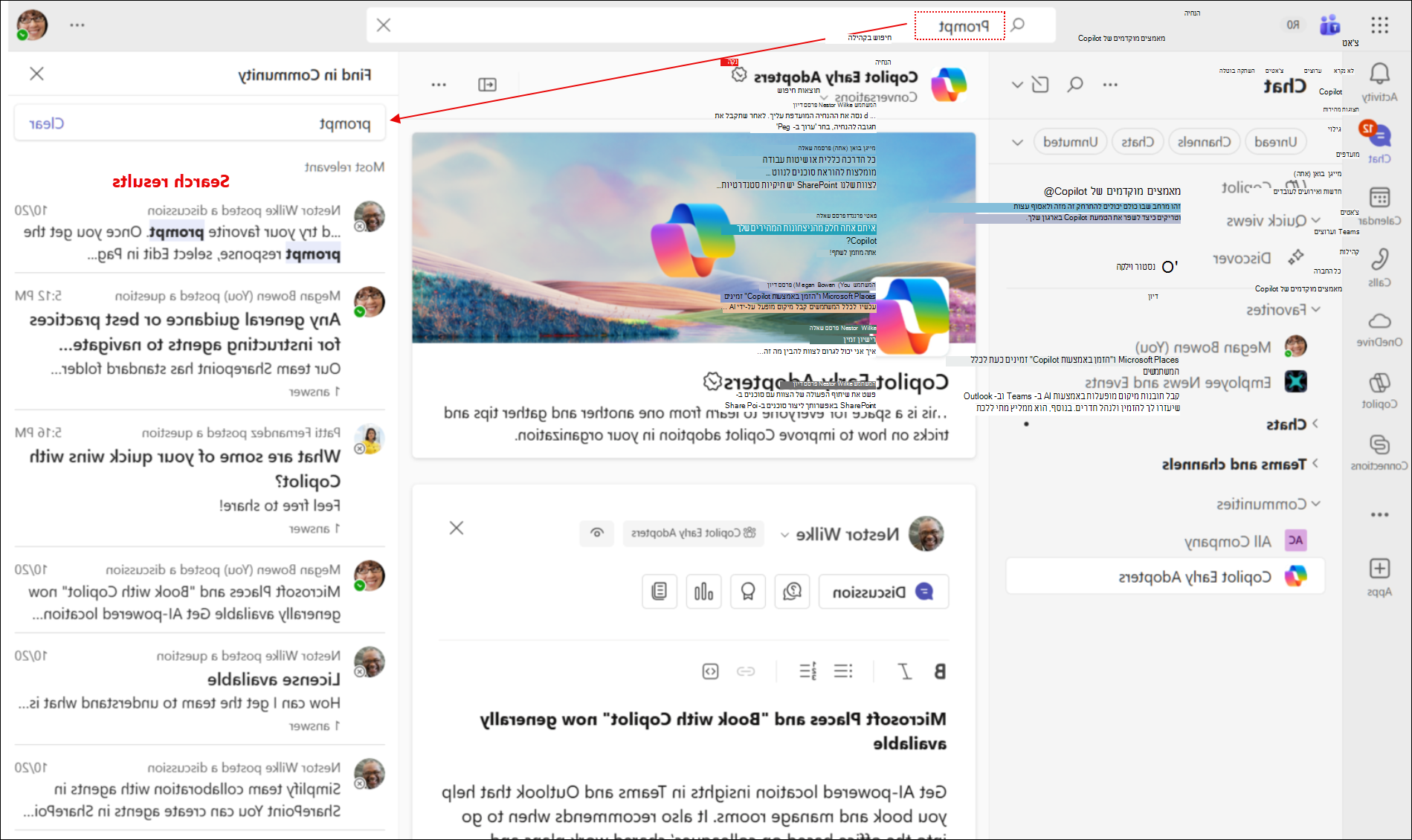This screenshot has width=1412, height=840.
Task: Show more apps ellipsis in the rail
Action: [x=1379, y=514]
